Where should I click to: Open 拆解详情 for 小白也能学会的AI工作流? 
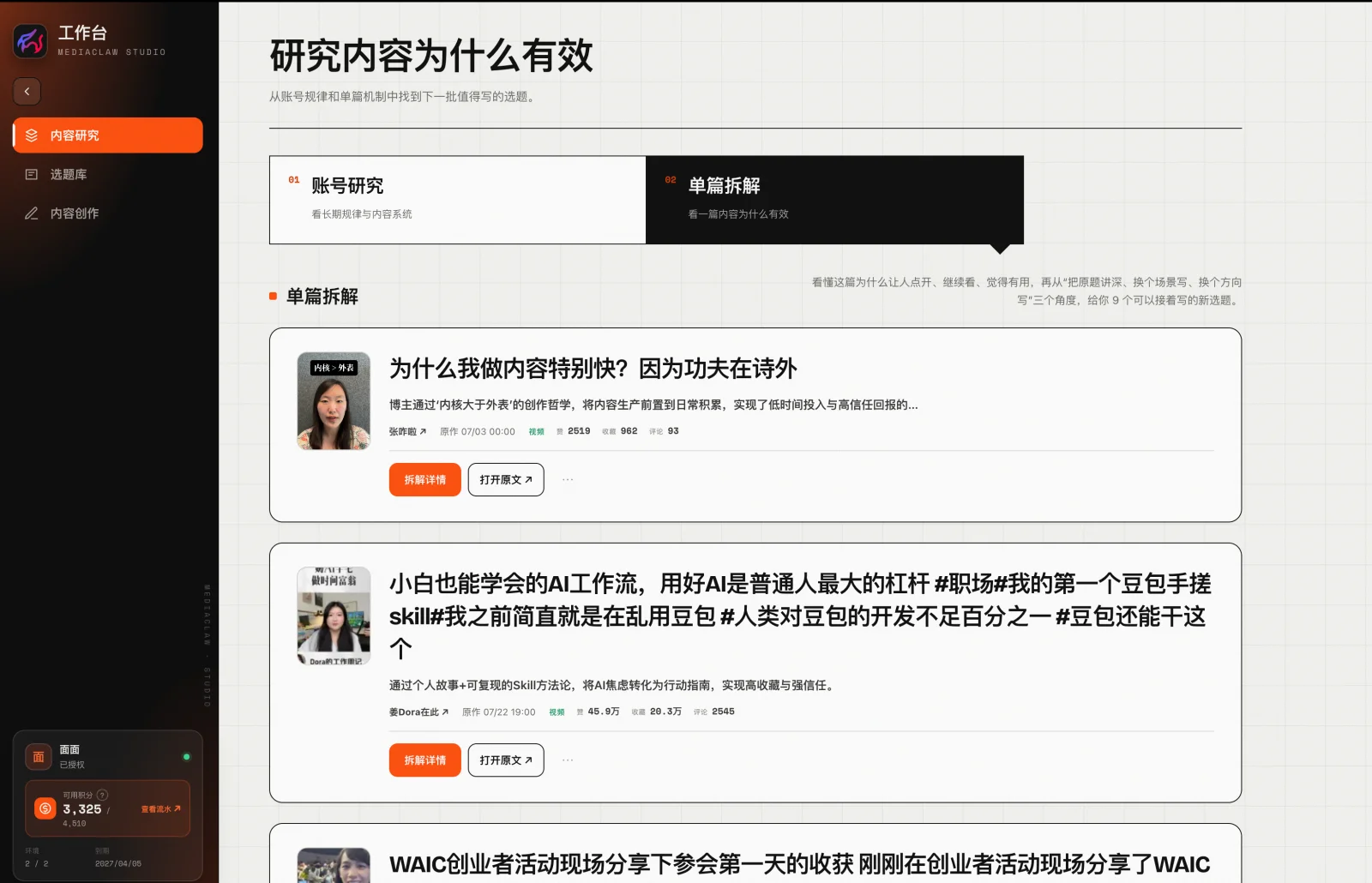point(425,760)
